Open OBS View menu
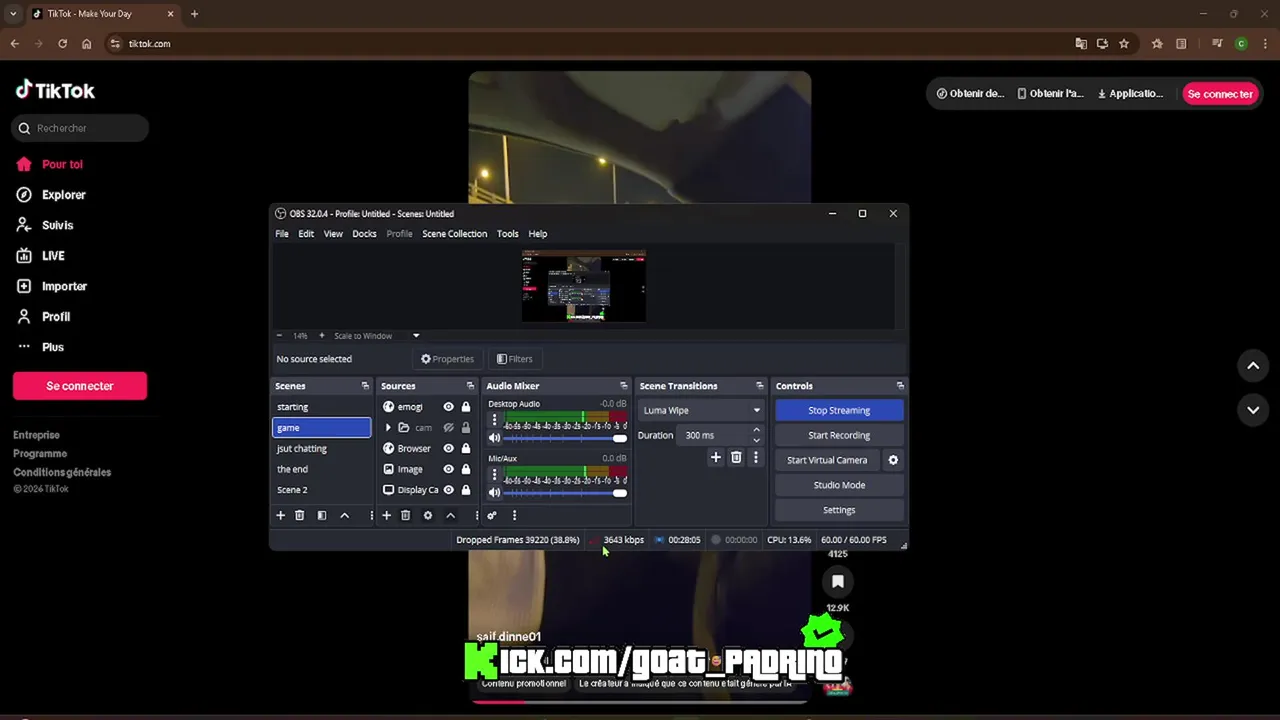Screen dimensions: 1280x720 (x=333, y=234)
